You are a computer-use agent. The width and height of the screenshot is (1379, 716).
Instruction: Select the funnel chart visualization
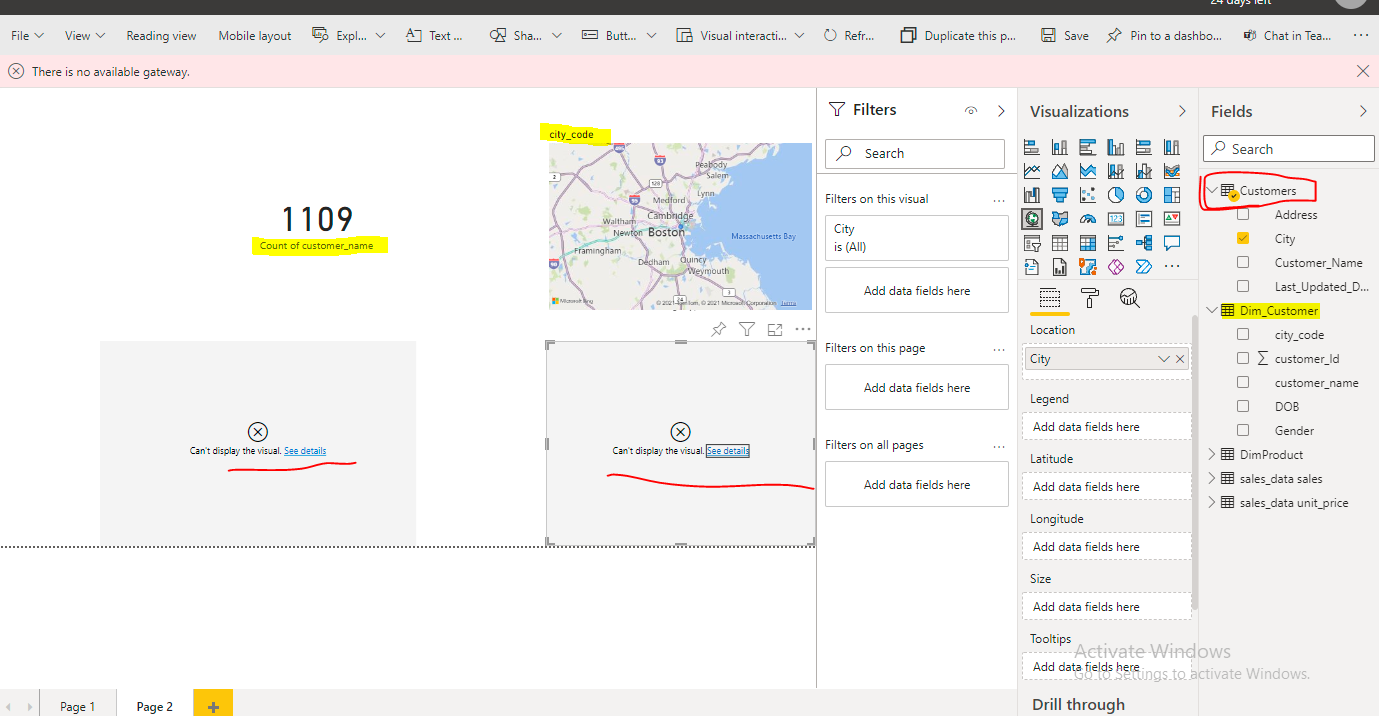1060,195
